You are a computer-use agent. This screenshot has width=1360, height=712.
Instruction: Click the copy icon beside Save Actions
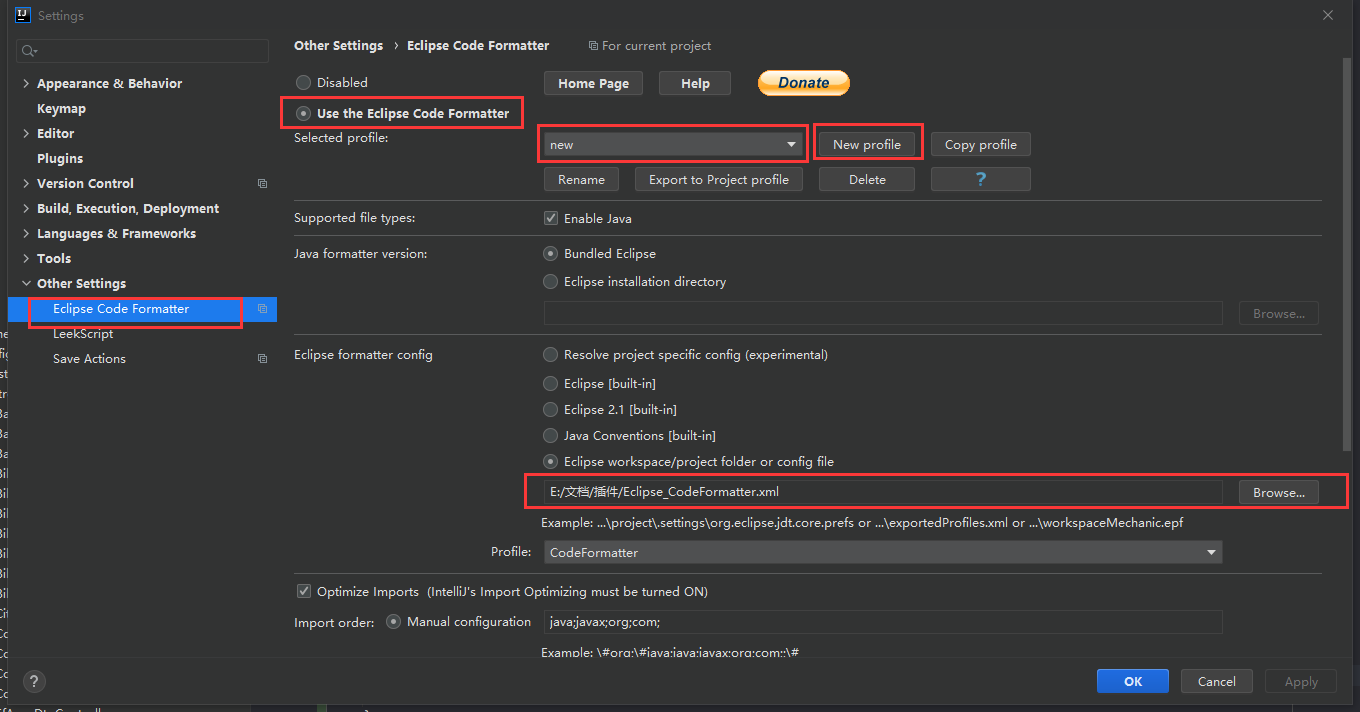coord(262,359)
